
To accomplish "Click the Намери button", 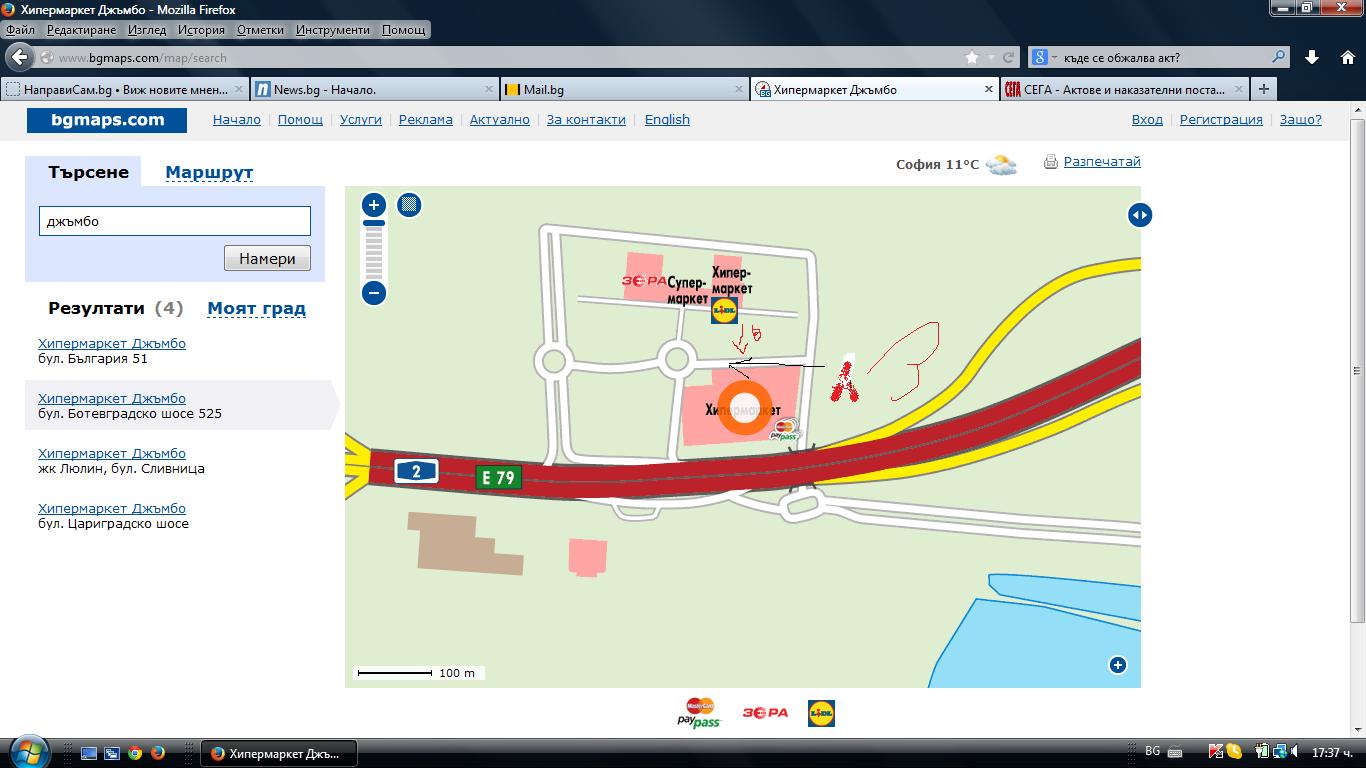I will coord(267,258).
